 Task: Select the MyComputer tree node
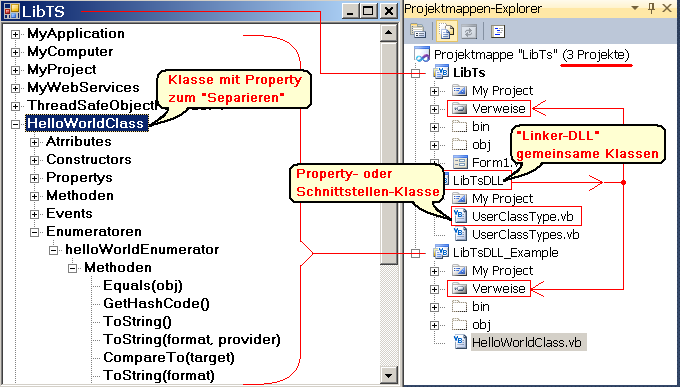(70, 52)
